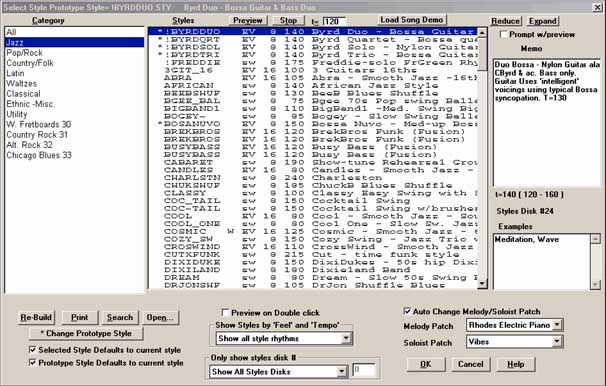Cancel the style selection dialog
606x386 pixels.
(x=470, y=364)
